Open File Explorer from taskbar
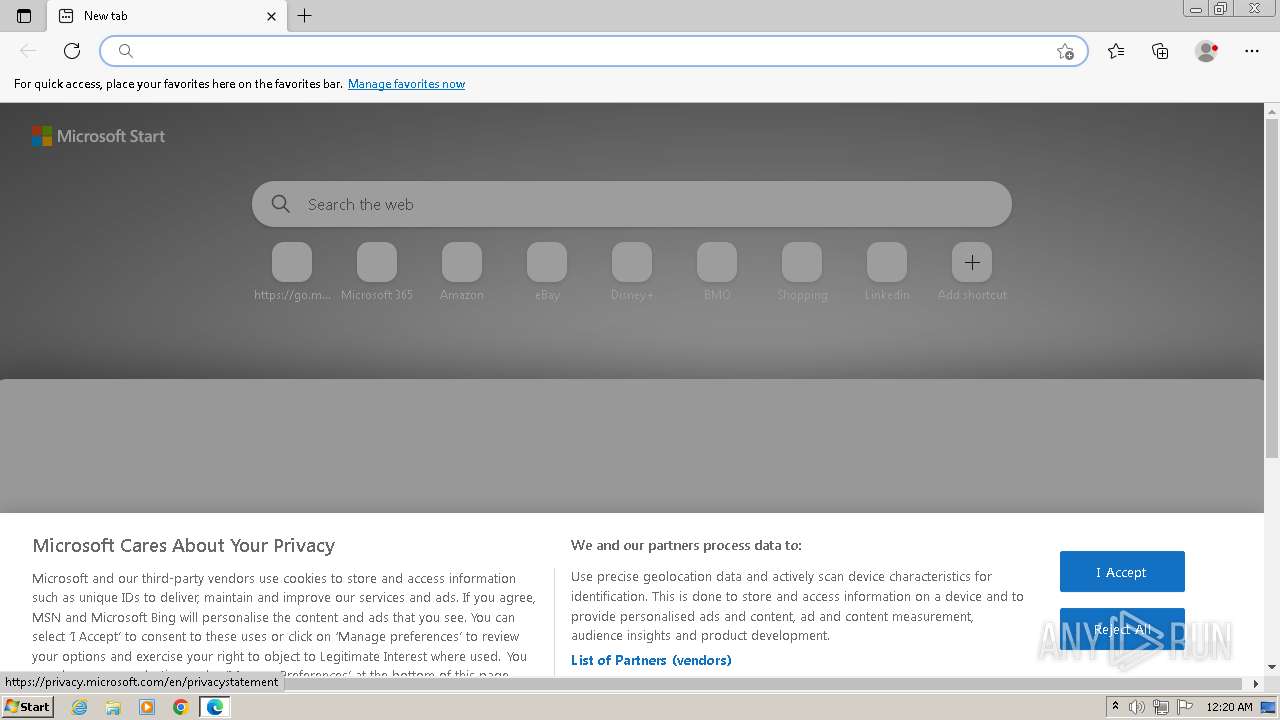 tap(113, 707)
